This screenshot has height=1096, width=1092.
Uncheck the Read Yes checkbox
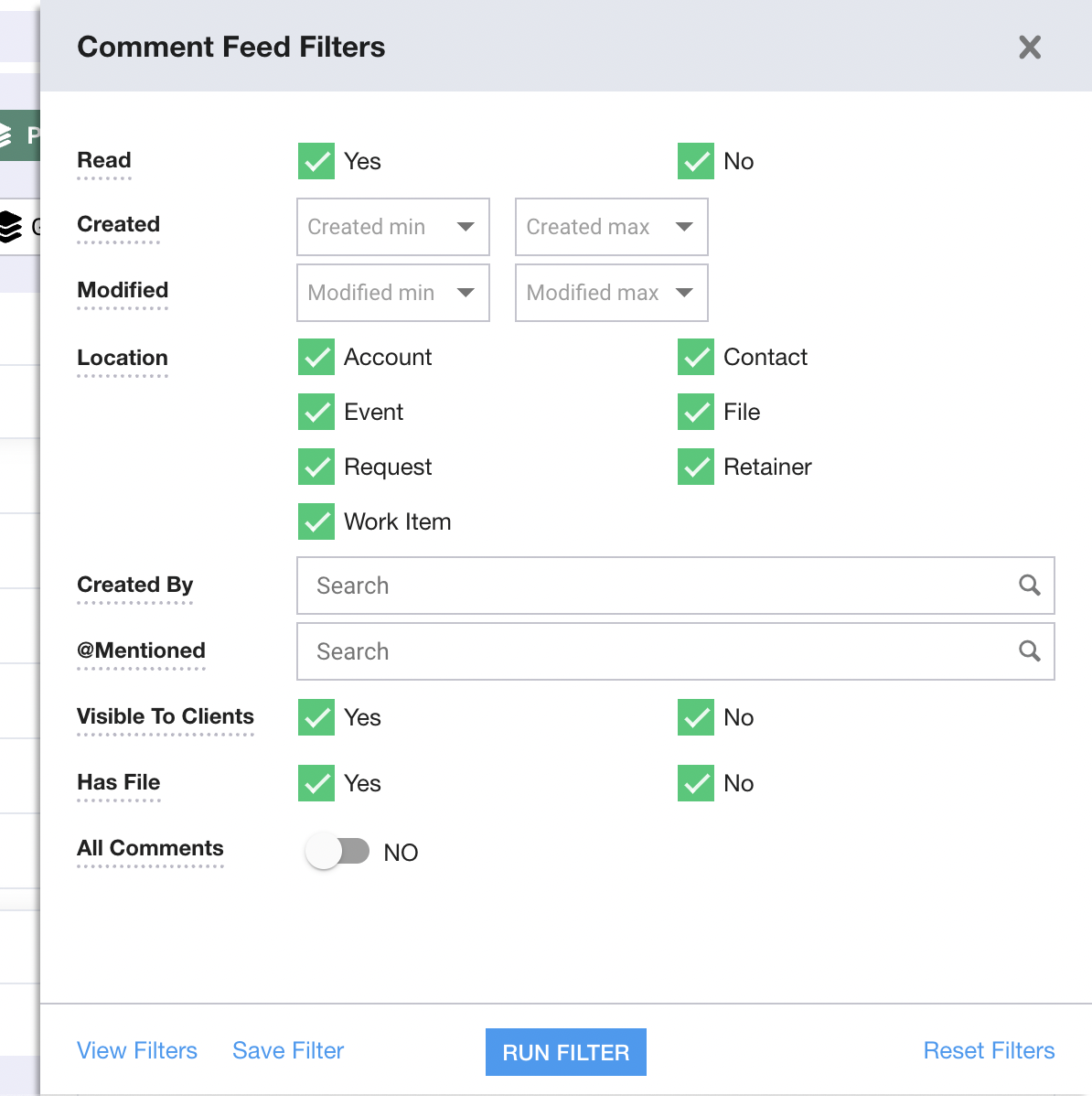(x=316, y=161)
